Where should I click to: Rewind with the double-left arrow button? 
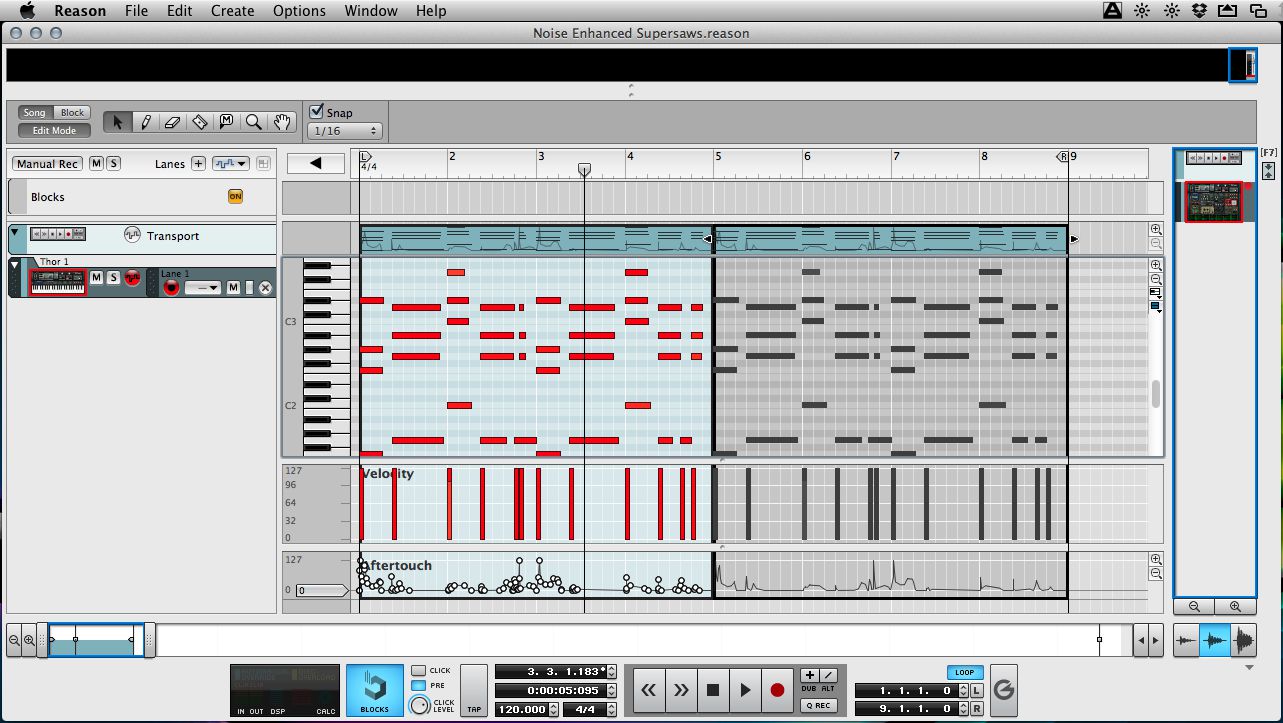click(649, 690)
